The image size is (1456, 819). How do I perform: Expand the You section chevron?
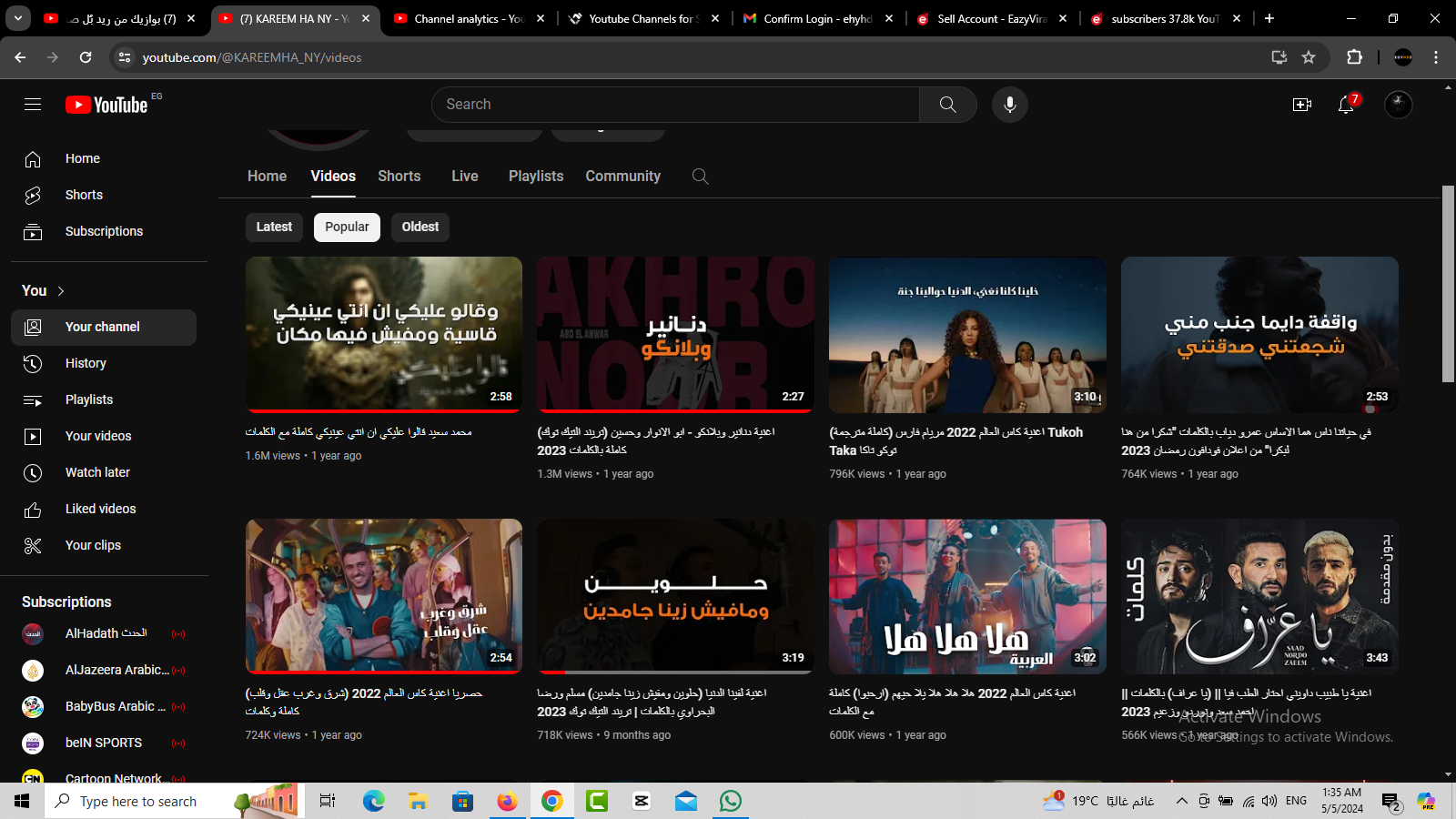coord(61,291)
